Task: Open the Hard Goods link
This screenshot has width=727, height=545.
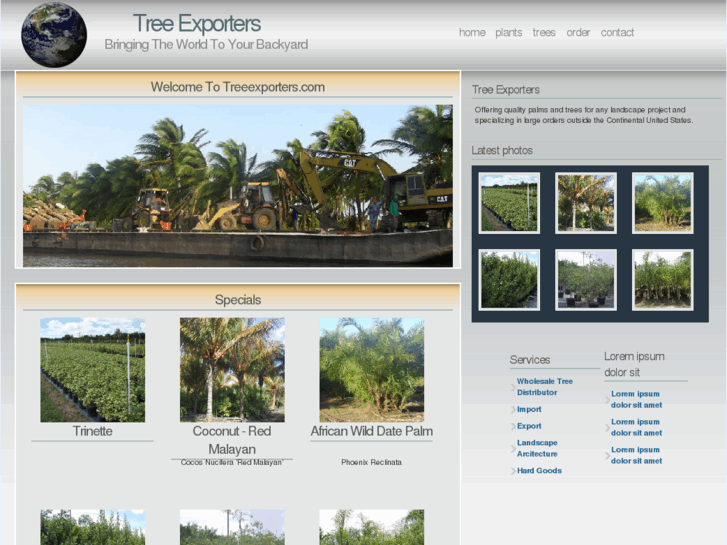Action: pyautogui.click(x=539, y=470)
